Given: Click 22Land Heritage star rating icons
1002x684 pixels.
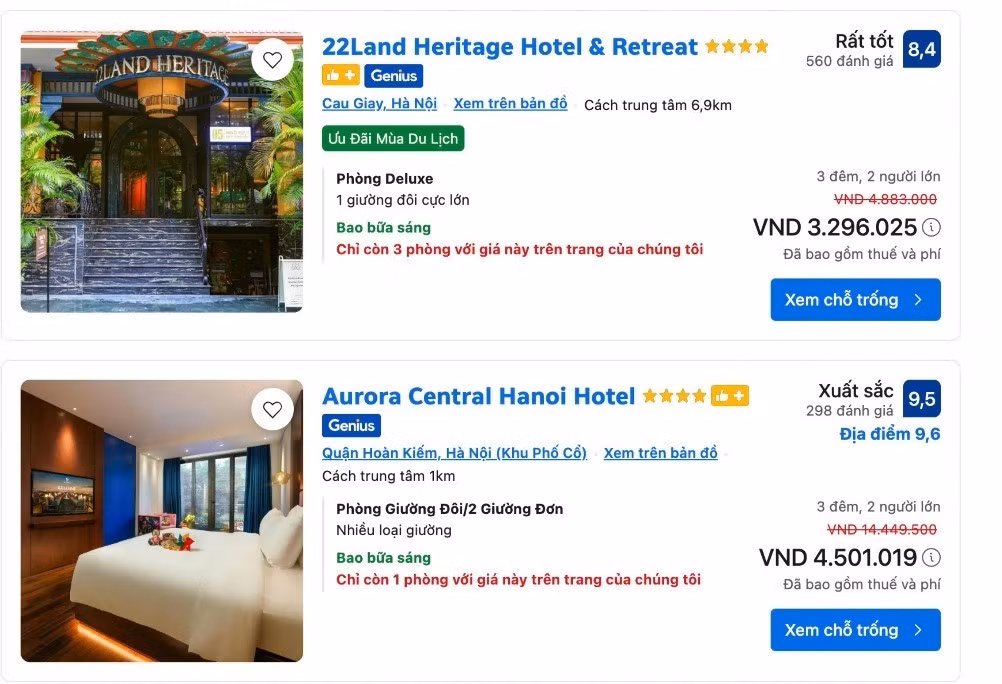Looking at the screenshot, I should click(x=737, y=46).
